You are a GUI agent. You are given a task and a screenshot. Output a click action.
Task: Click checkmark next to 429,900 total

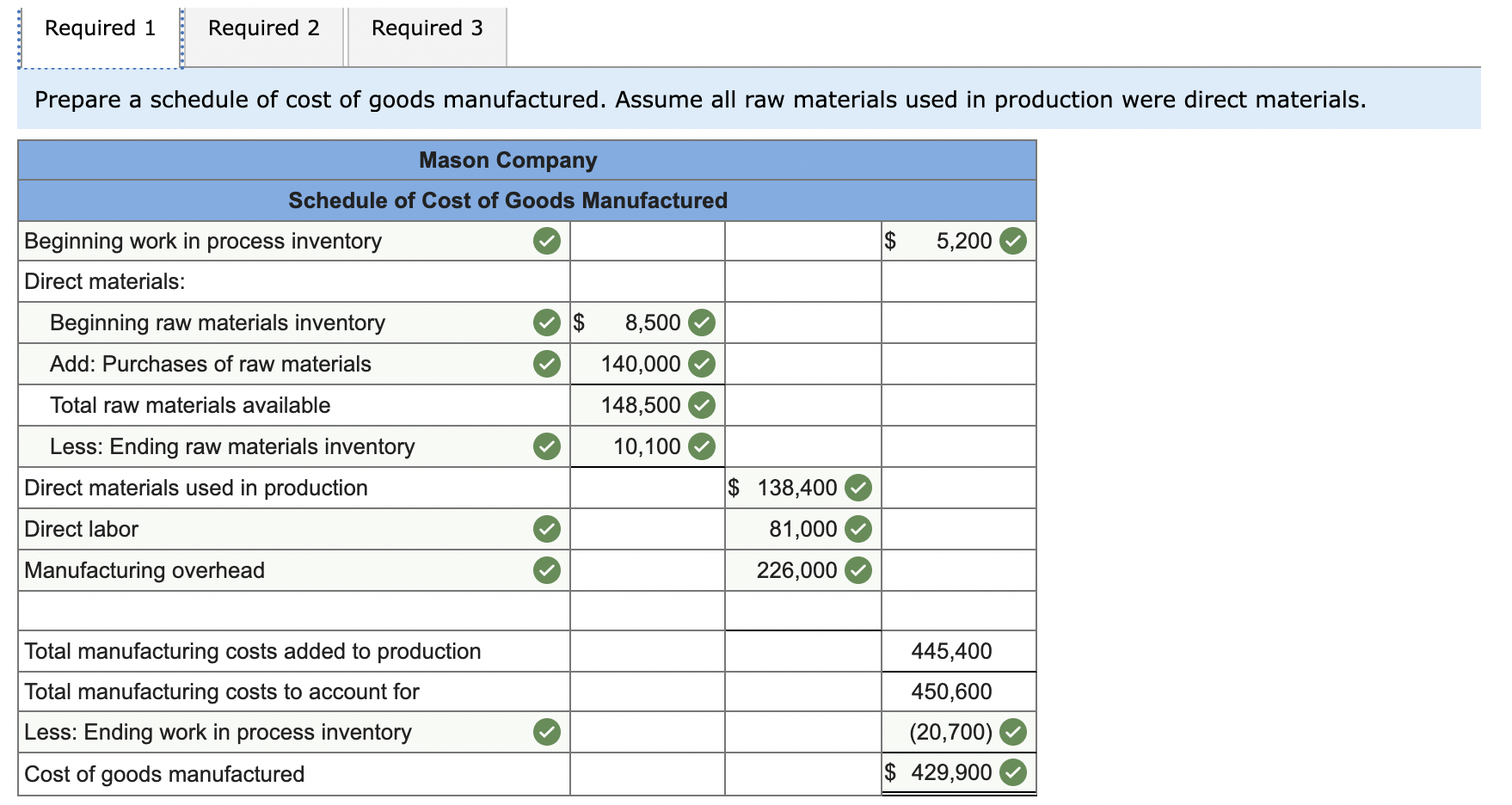coord(1014,772)
